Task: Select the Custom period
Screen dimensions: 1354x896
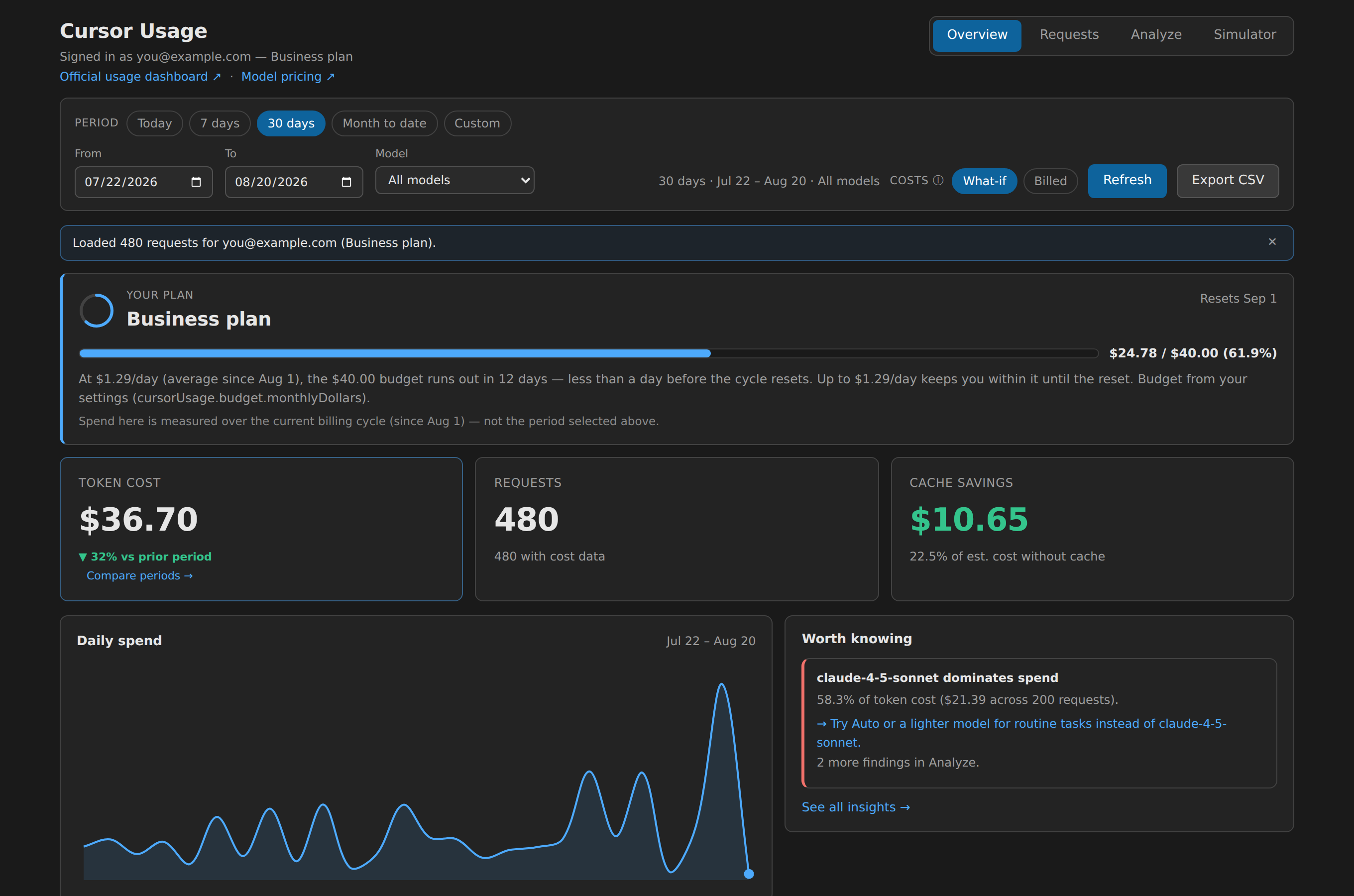Action: (477, 123)
